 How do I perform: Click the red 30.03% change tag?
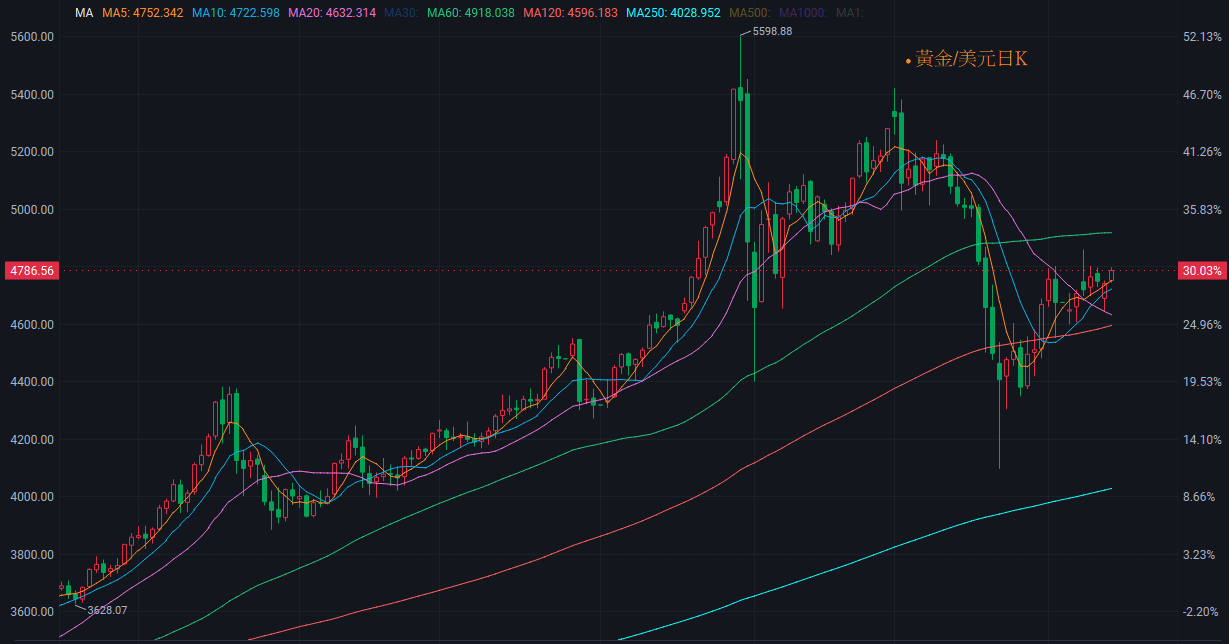point(1202,271)
